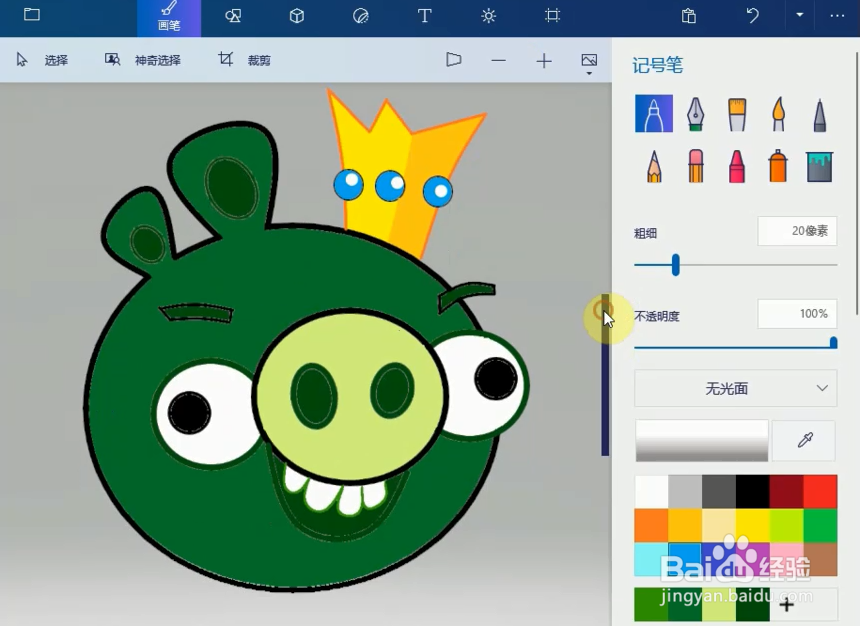
Task: Choose the pale cream color swatch
Action: point(718,526)
